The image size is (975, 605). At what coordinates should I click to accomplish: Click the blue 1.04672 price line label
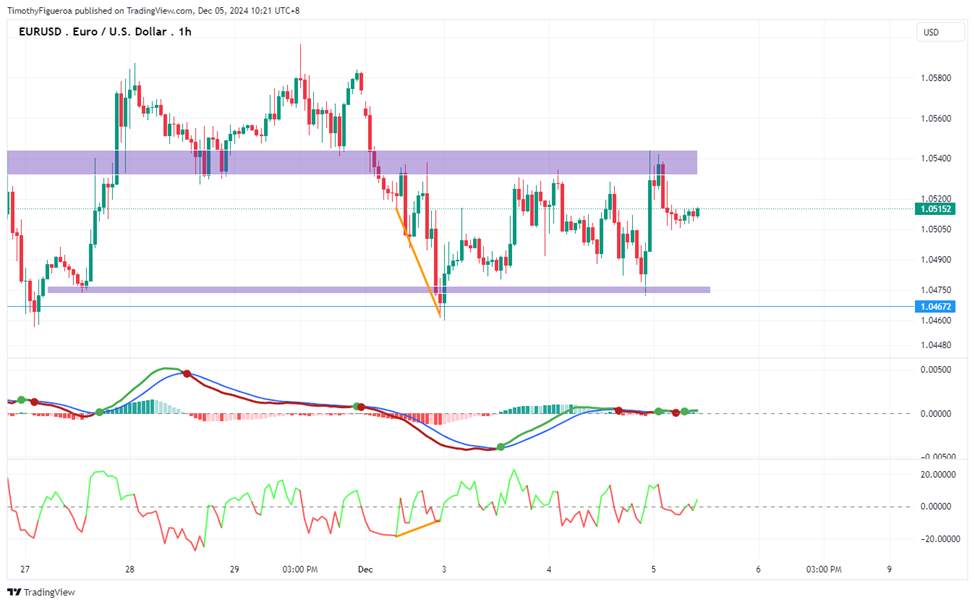935,307
